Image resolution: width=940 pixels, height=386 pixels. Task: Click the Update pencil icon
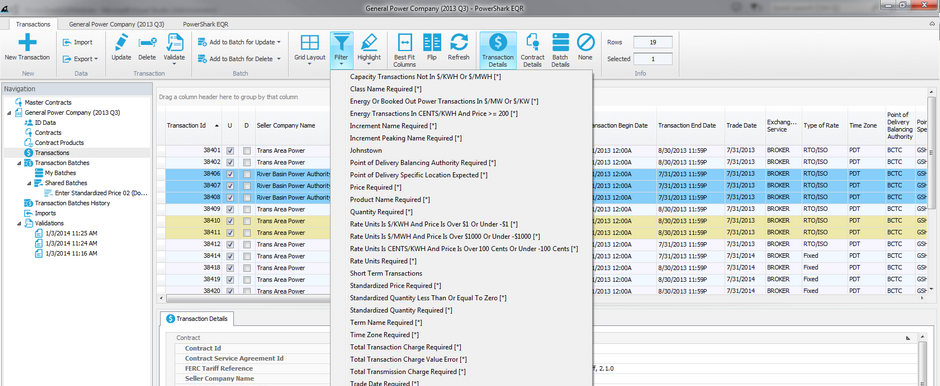(121, 43)
